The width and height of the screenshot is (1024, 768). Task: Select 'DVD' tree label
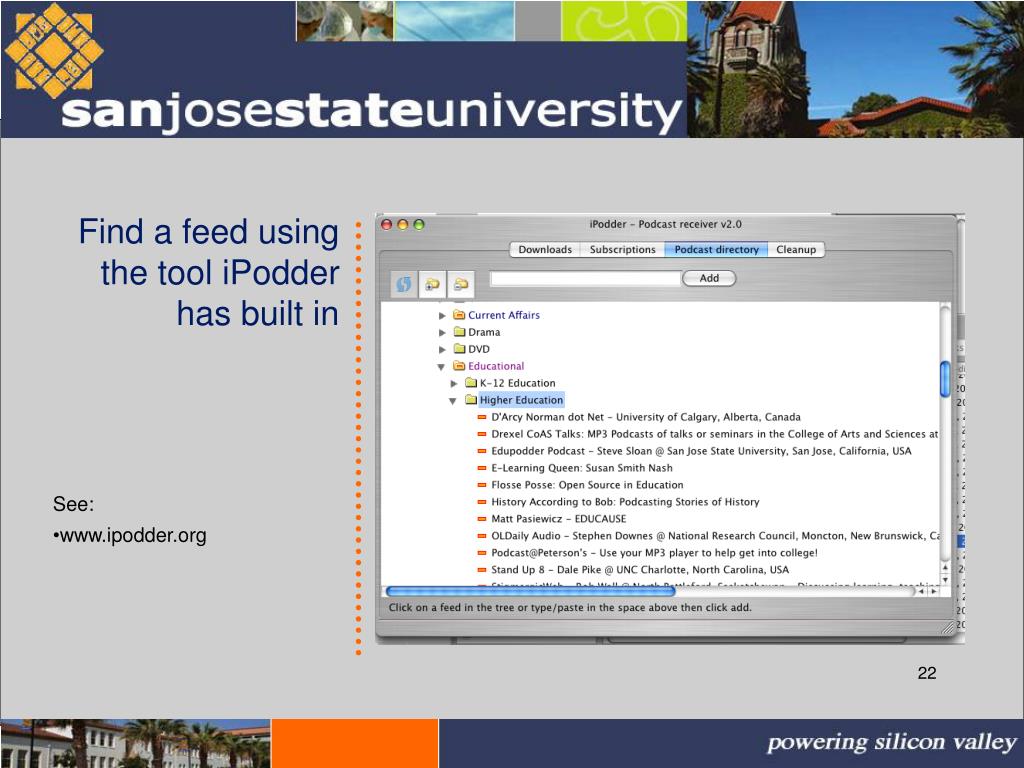[x=479, y=349]
